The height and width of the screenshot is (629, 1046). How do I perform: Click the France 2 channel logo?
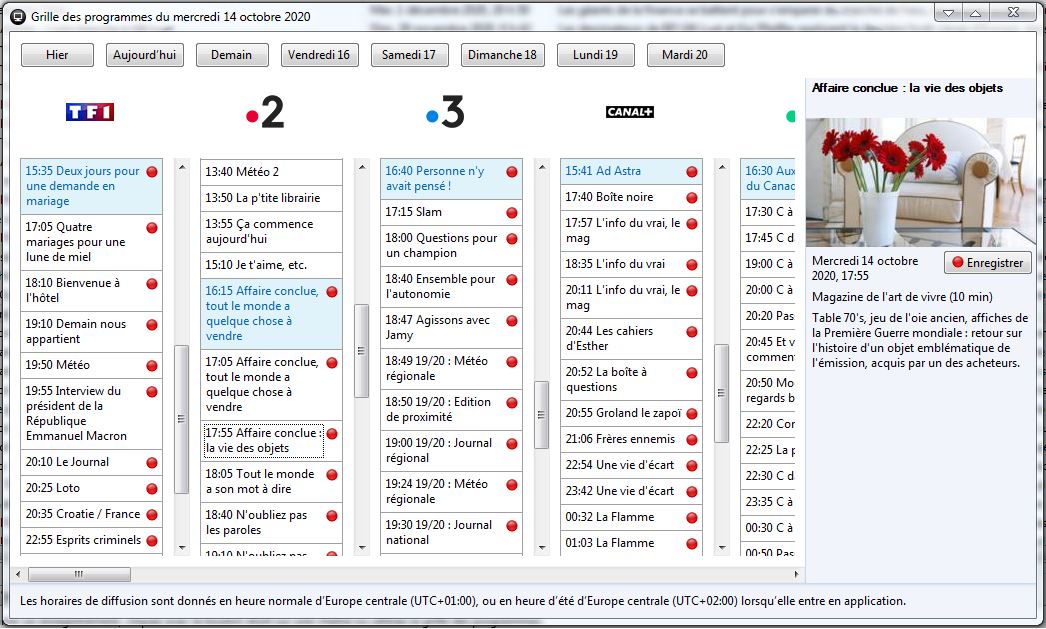(x=265, y=112)
